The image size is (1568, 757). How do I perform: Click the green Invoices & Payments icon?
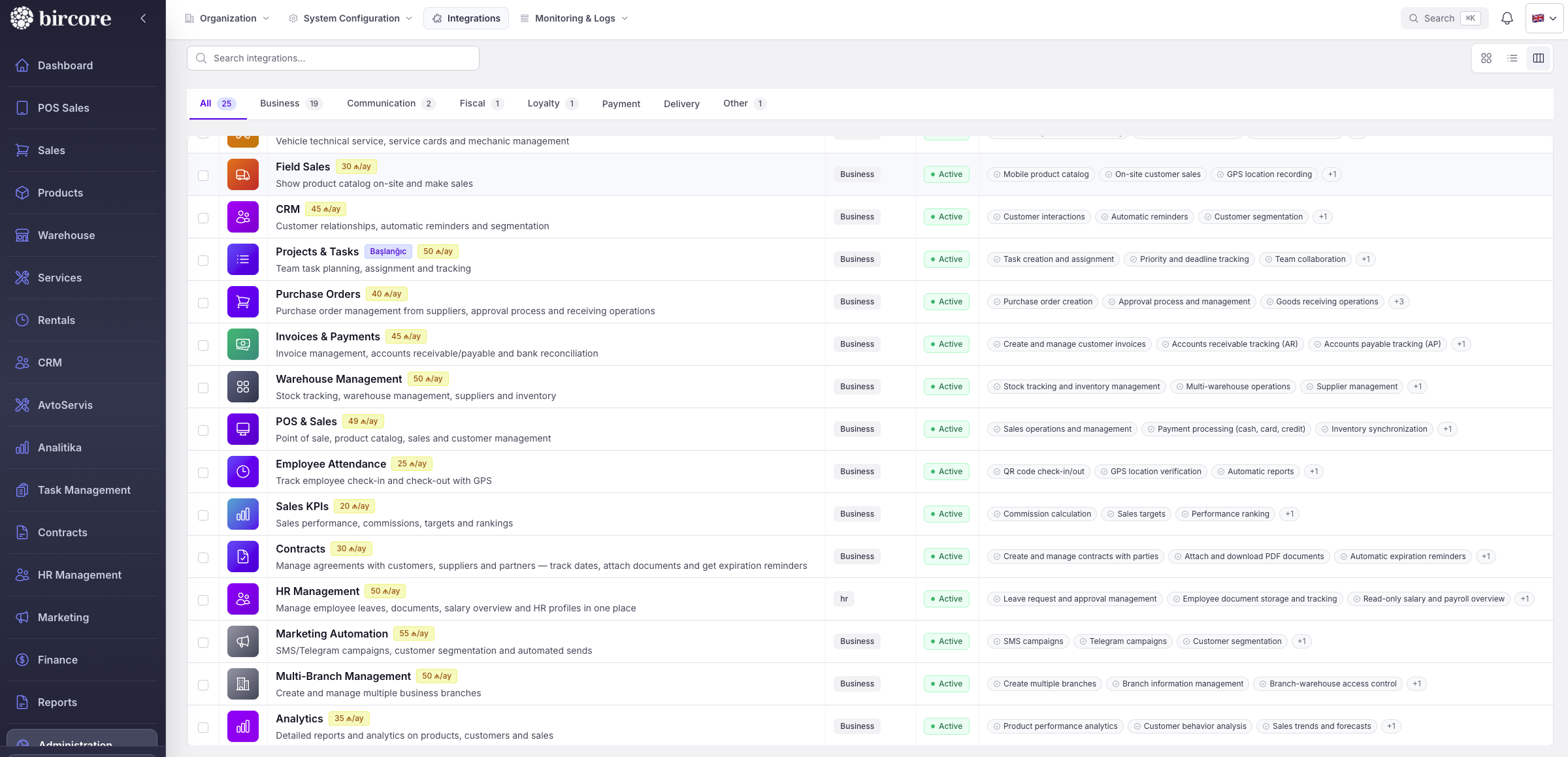click(243, 344)
